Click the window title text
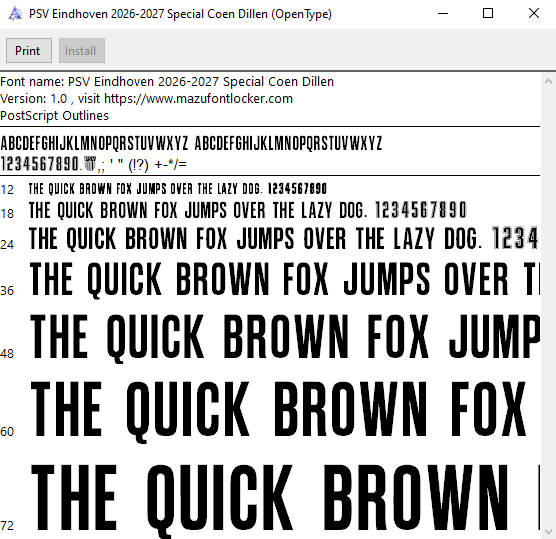Image resolution: width=556 pixels, height=539 pixels. (180, 14)
